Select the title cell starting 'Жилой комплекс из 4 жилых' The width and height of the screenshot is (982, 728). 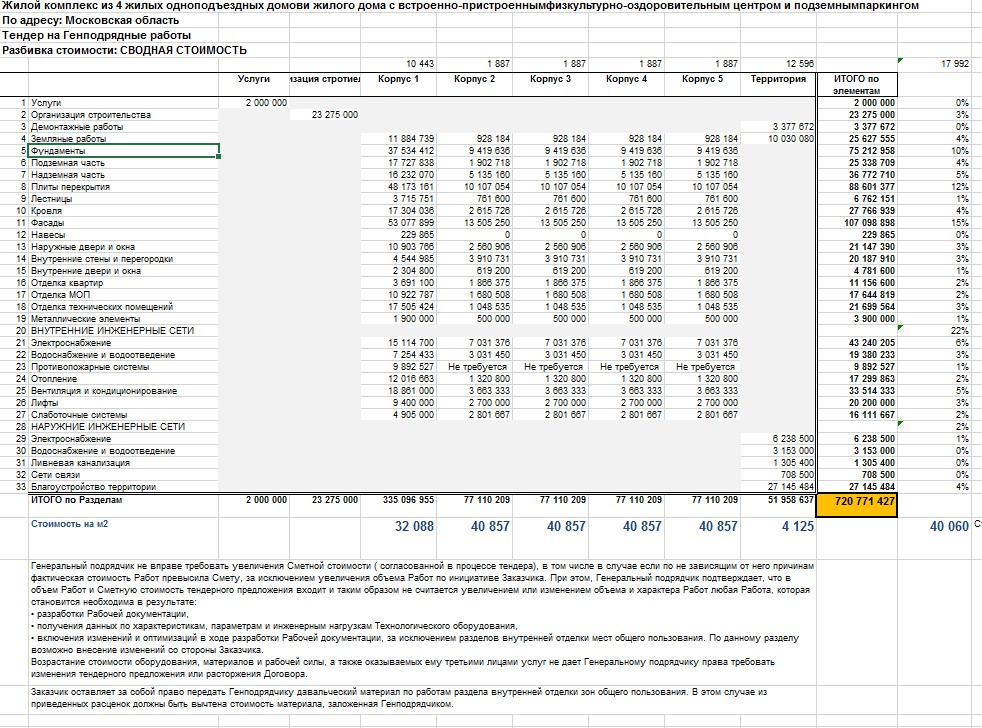click(x=460, y=6)
